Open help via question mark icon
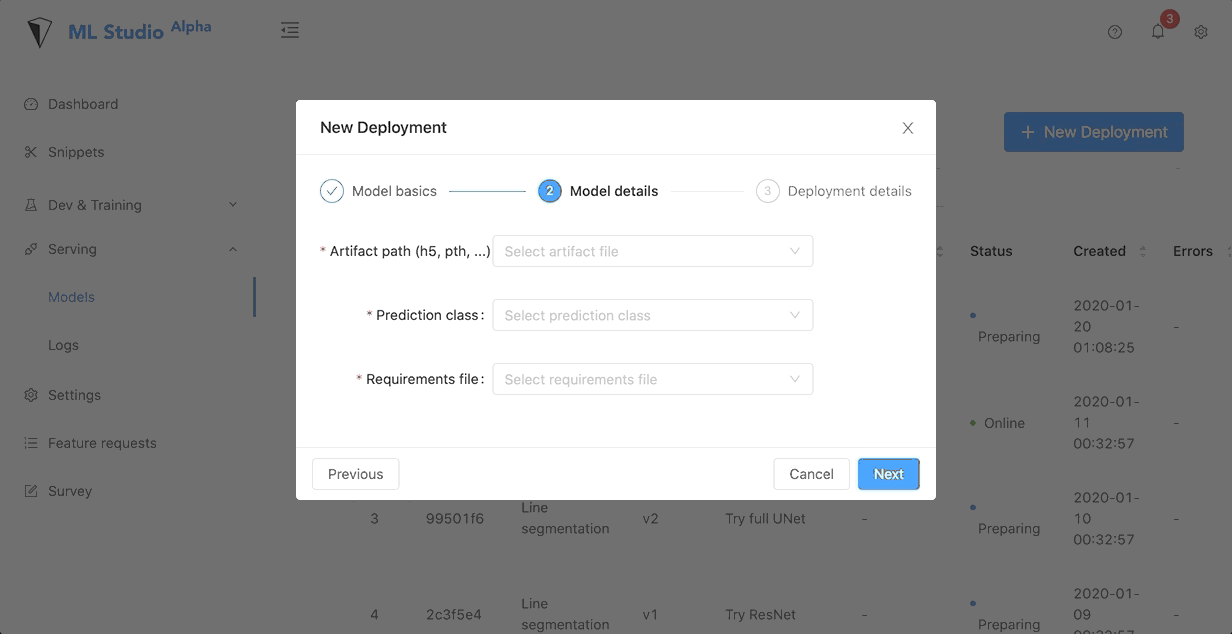The height and width of the screenshot is (634, 1232). [1115, 32]
